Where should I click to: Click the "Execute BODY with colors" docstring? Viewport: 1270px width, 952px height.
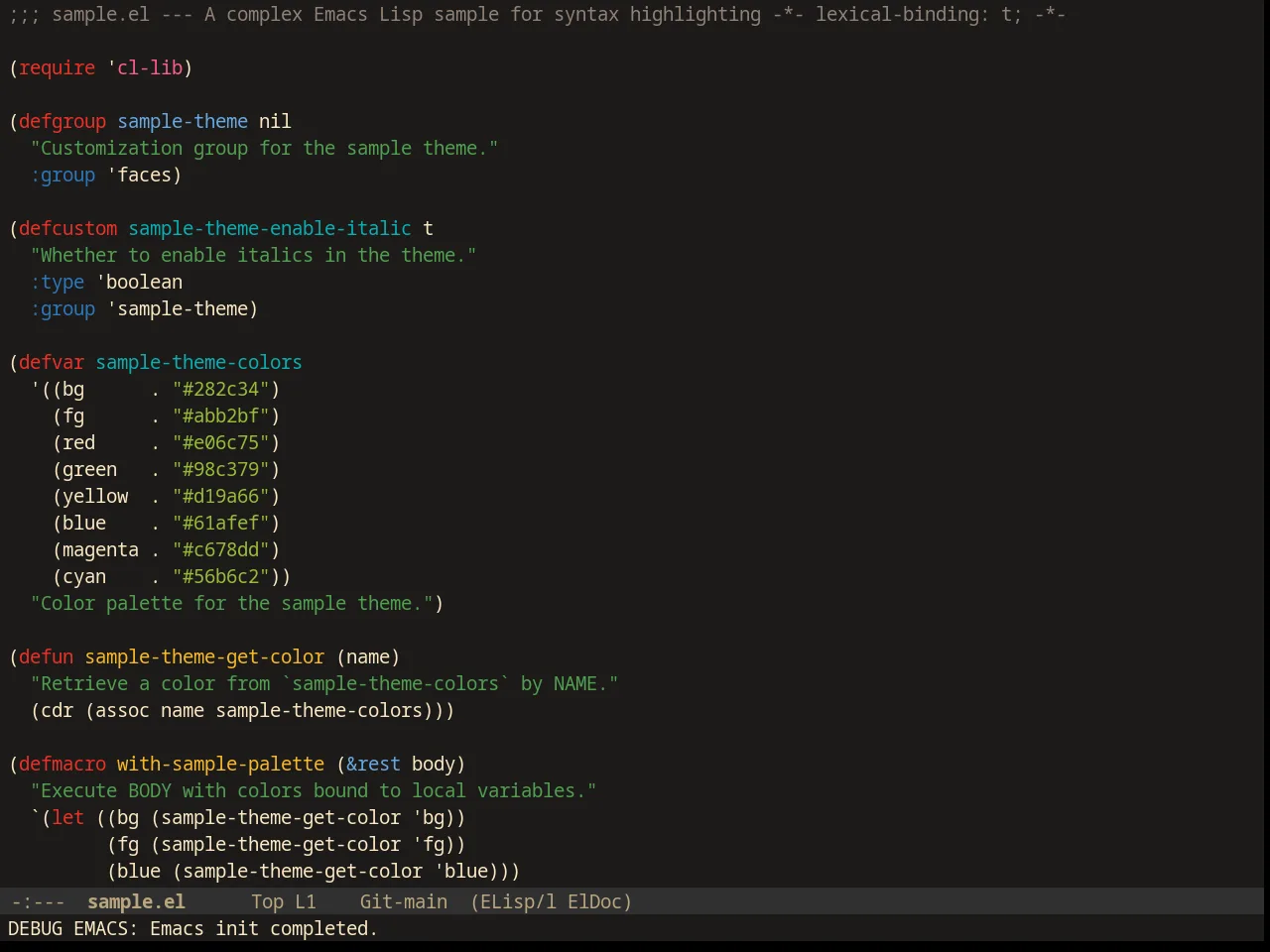(x=314, y=790)
